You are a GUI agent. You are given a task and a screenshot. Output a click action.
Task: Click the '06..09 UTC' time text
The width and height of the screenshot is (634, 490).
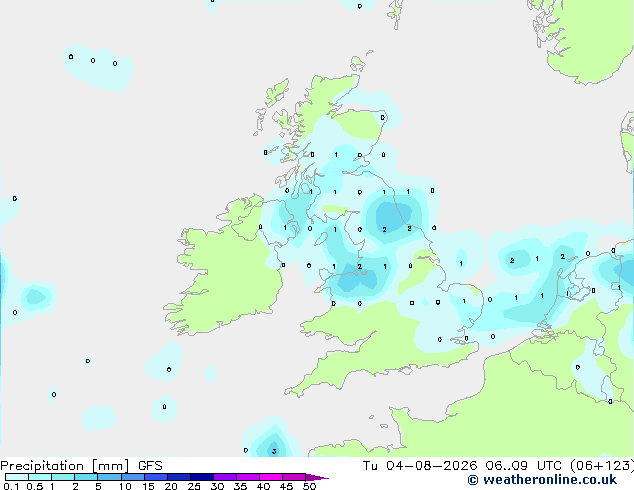tap(524, 466)
